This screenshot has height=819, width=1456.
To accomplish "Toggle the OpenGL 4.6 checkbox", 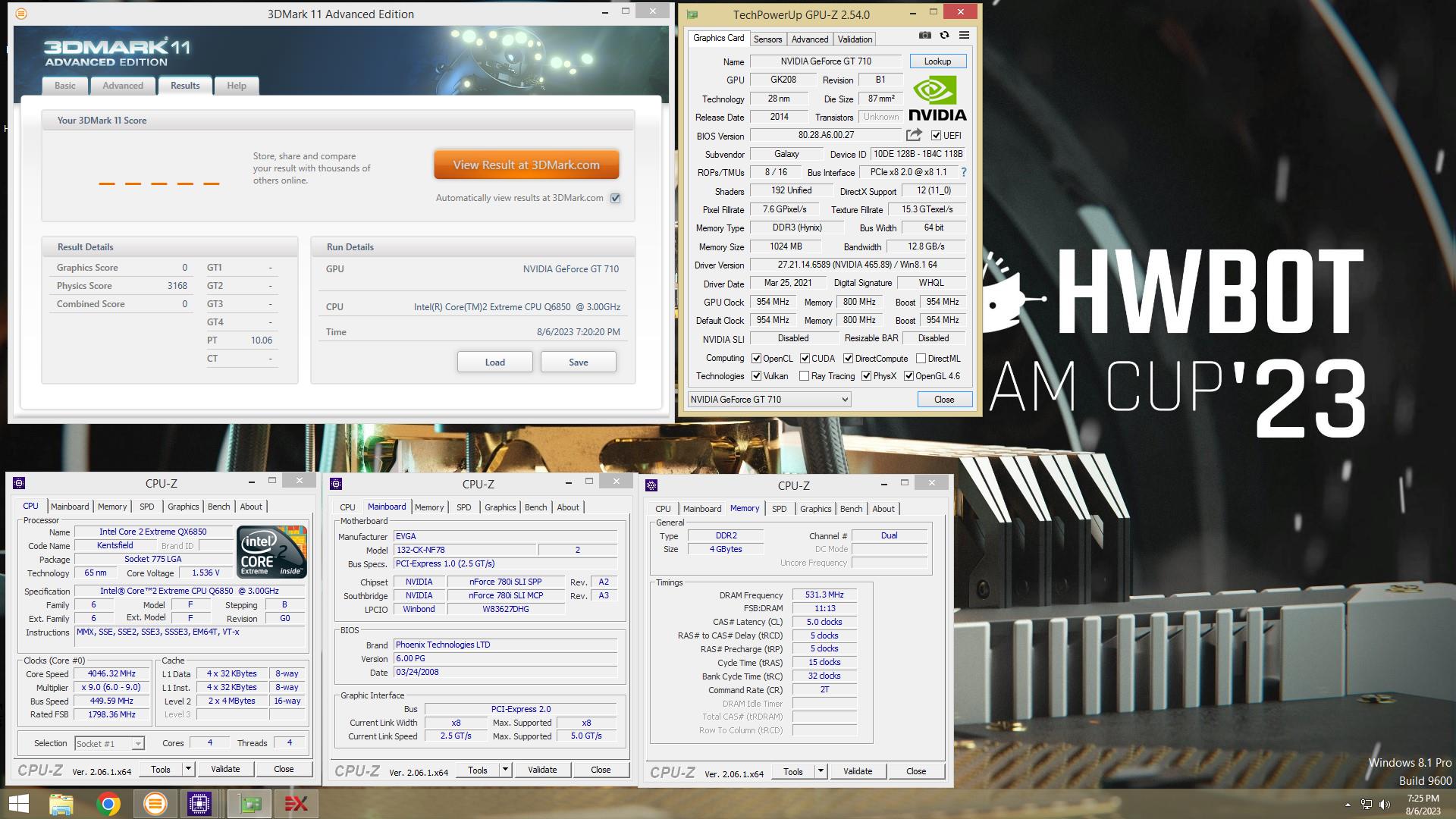I will click(908, 376).
